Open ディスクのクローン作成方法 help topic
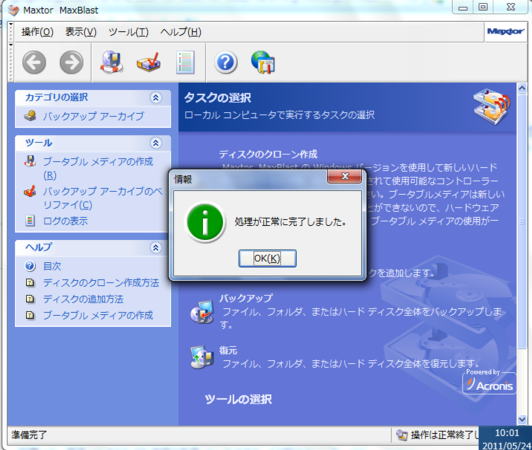The width and height of the screenshot is (532, 450). [x=101, y=283]
